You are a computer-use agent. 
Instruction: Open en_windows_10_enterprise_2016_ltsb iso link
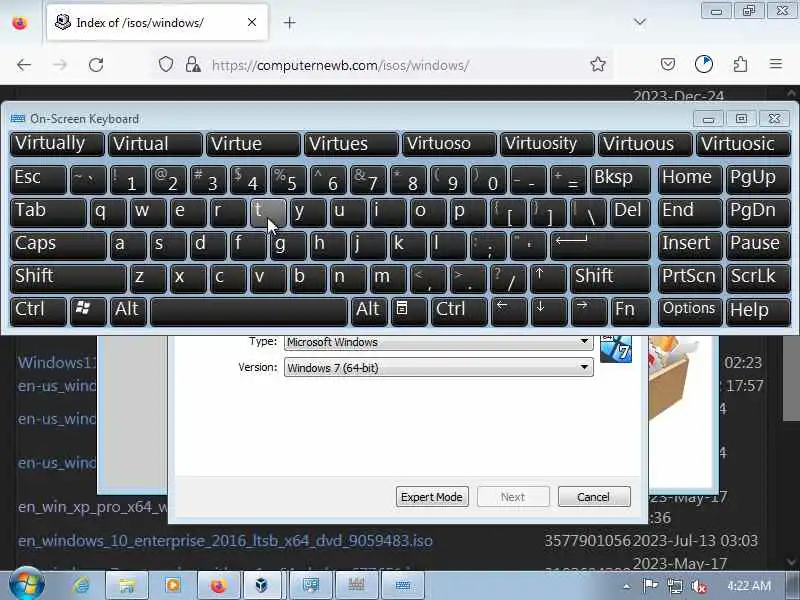(225, 541)
